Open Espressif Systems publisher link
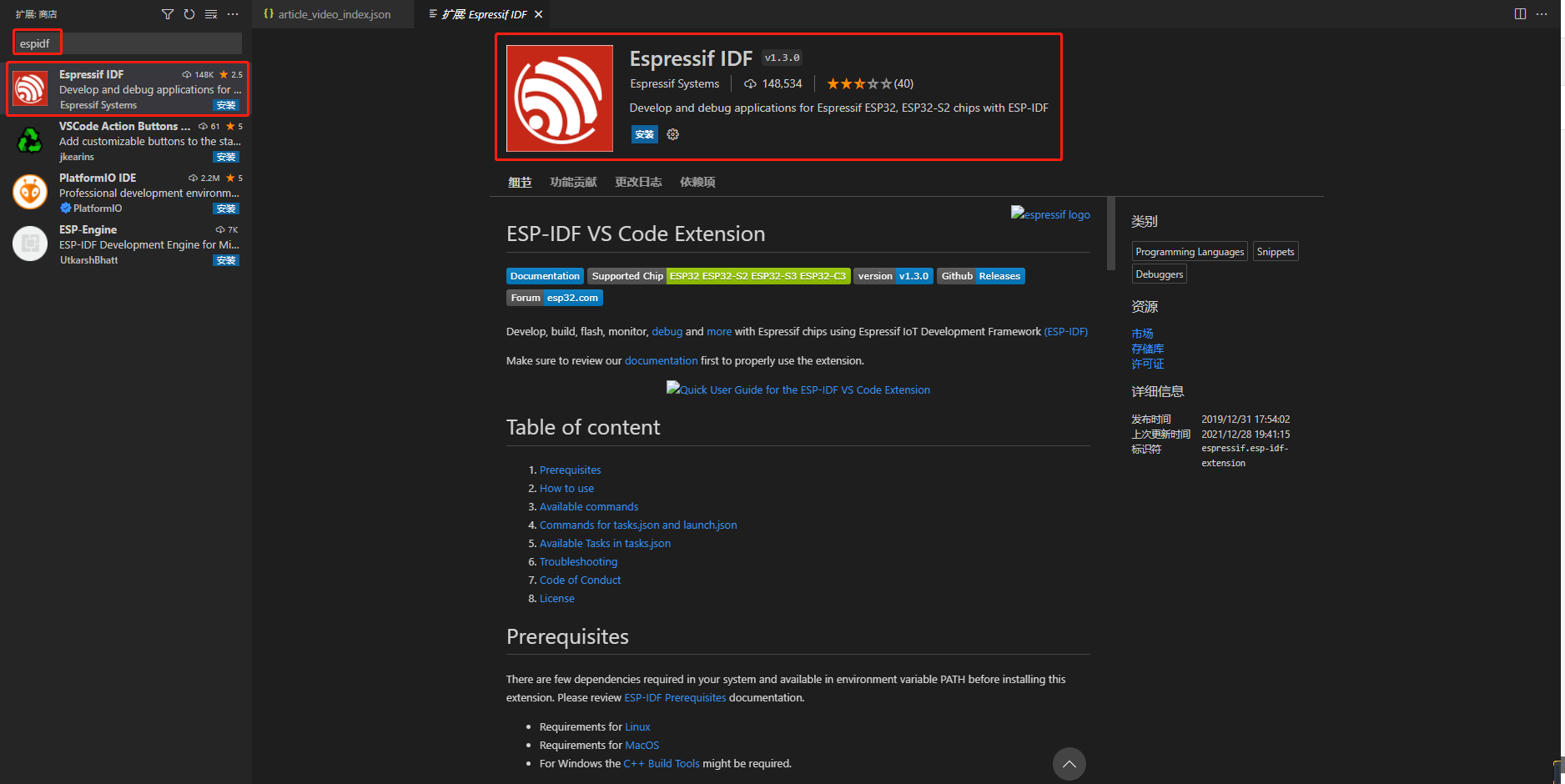1565x784 pixels. click(x=674, y=83)
